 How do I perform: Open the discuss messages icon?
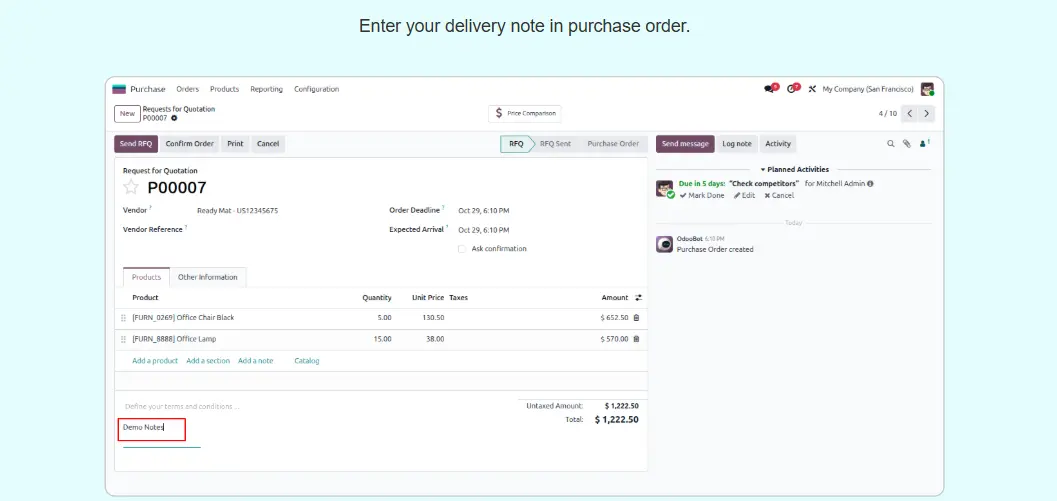coord(770,89)
